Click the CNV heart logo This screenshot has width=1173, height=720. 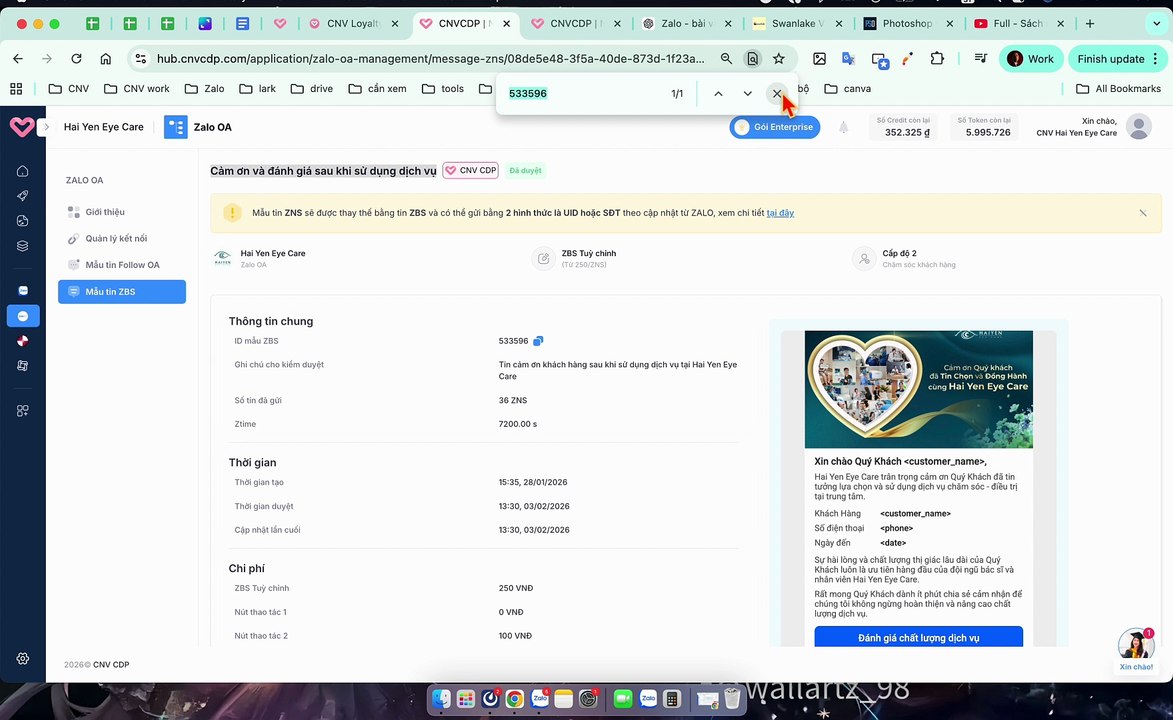tap(22, 126)
